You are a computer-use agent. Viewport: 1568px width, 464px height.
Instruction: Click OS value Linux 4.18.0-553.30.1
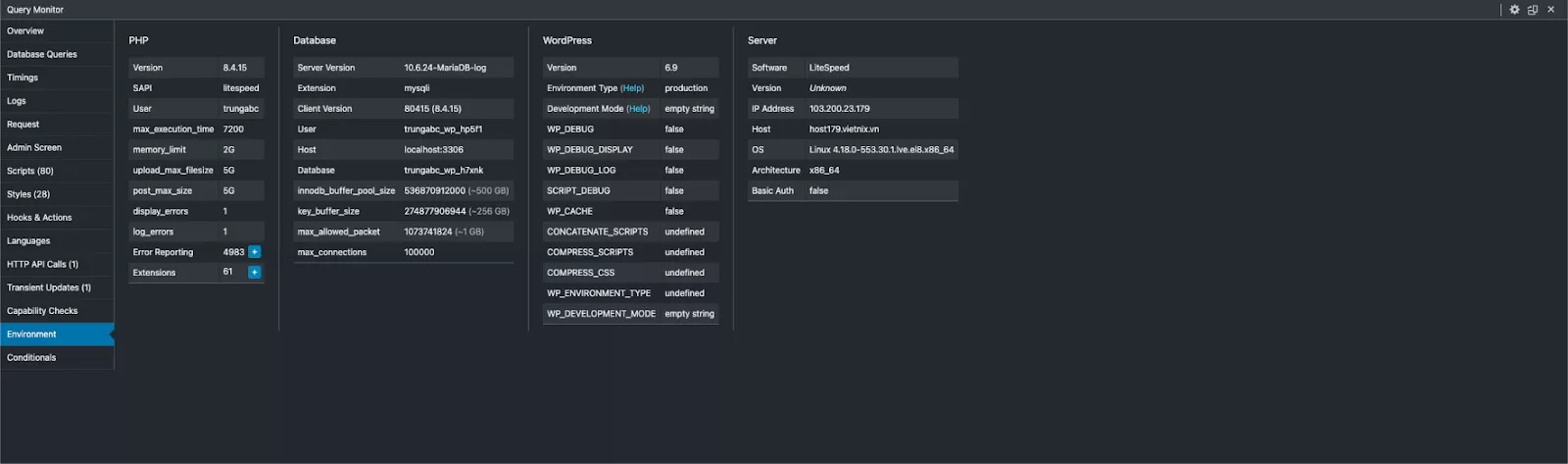[x=881, y=150]
